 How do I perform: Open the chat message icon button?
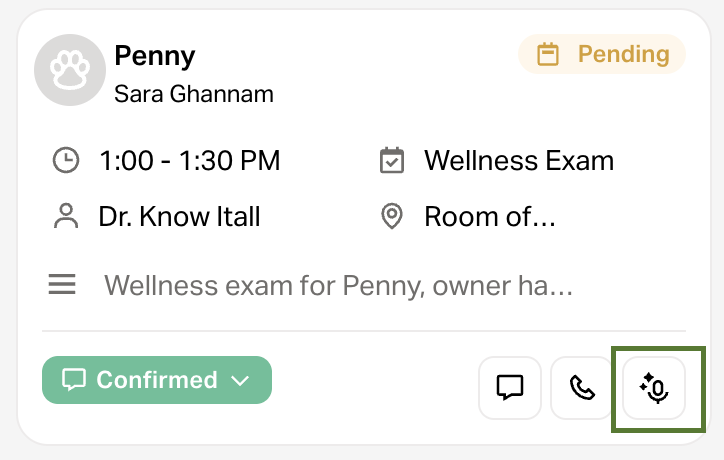[510, 387]
